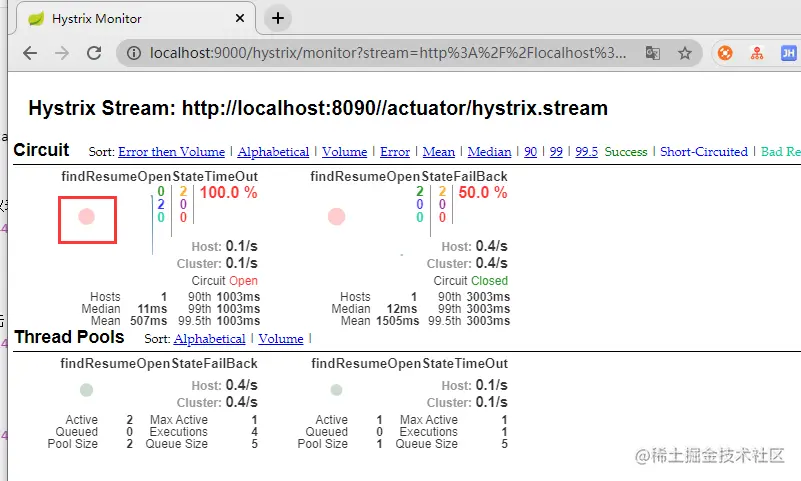Sort circuits by 90th percentile
The width and height of the screenshot is (801, 481).
[x=531, y=152]
